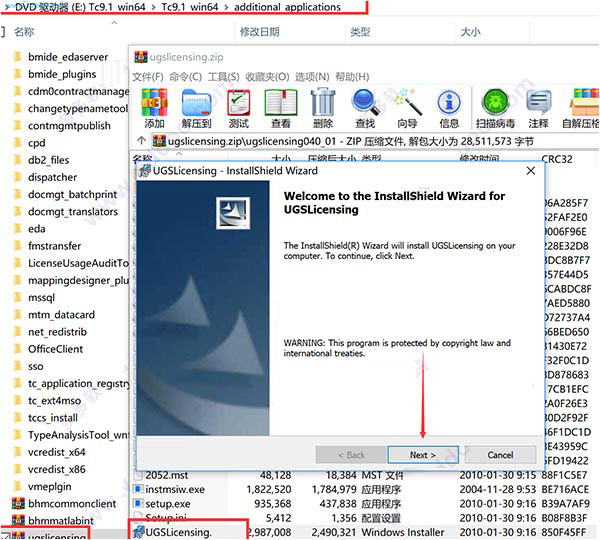
Task: Sort Explorer by 类型 column header
Action: [x=360, y=32]
